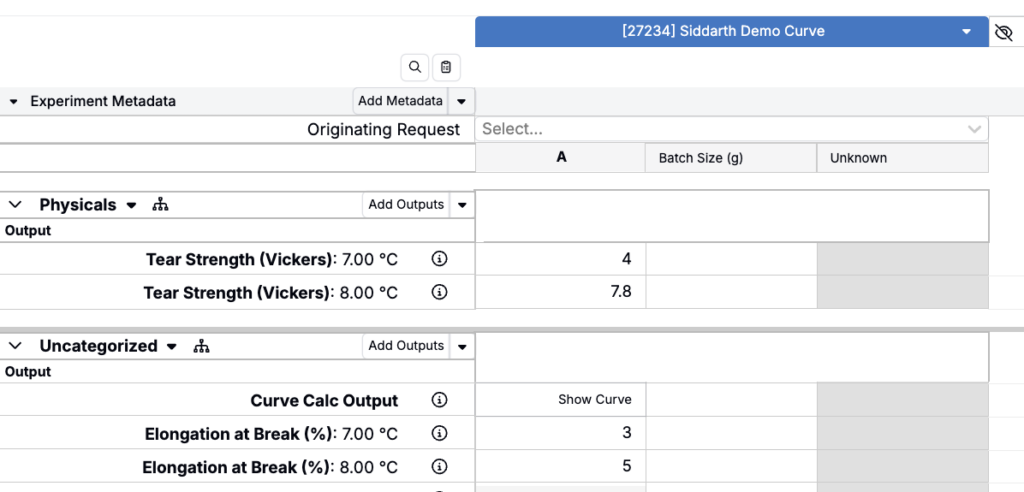1024x492 pixels.
Task: Open info icon for Elongation at Break 7.00 °C
Action: 439,434
